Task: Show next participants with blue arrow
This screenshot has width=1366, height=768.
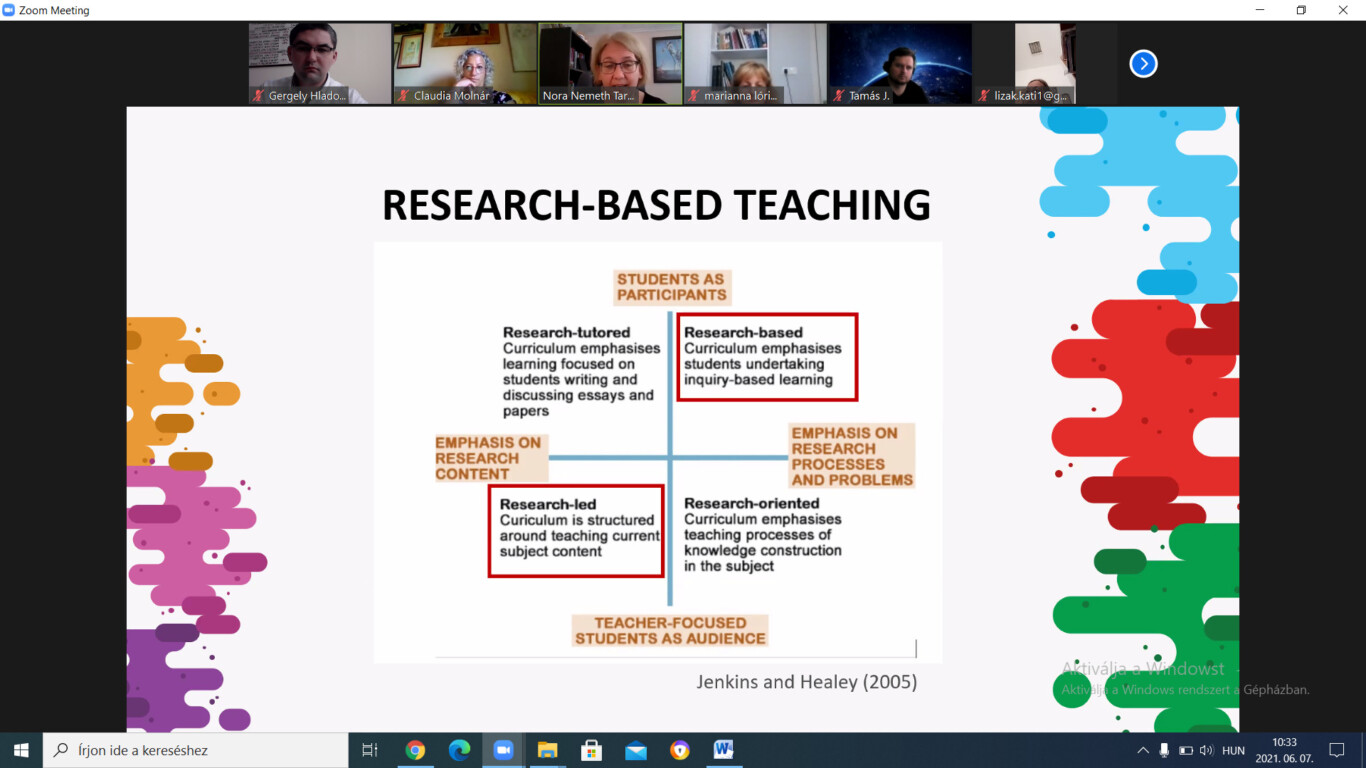Action: point(1143,64)
